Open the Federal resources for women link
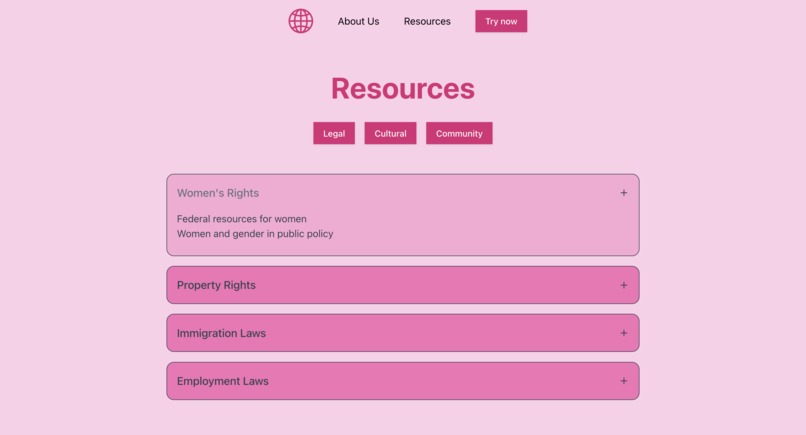 pos(242,219)
